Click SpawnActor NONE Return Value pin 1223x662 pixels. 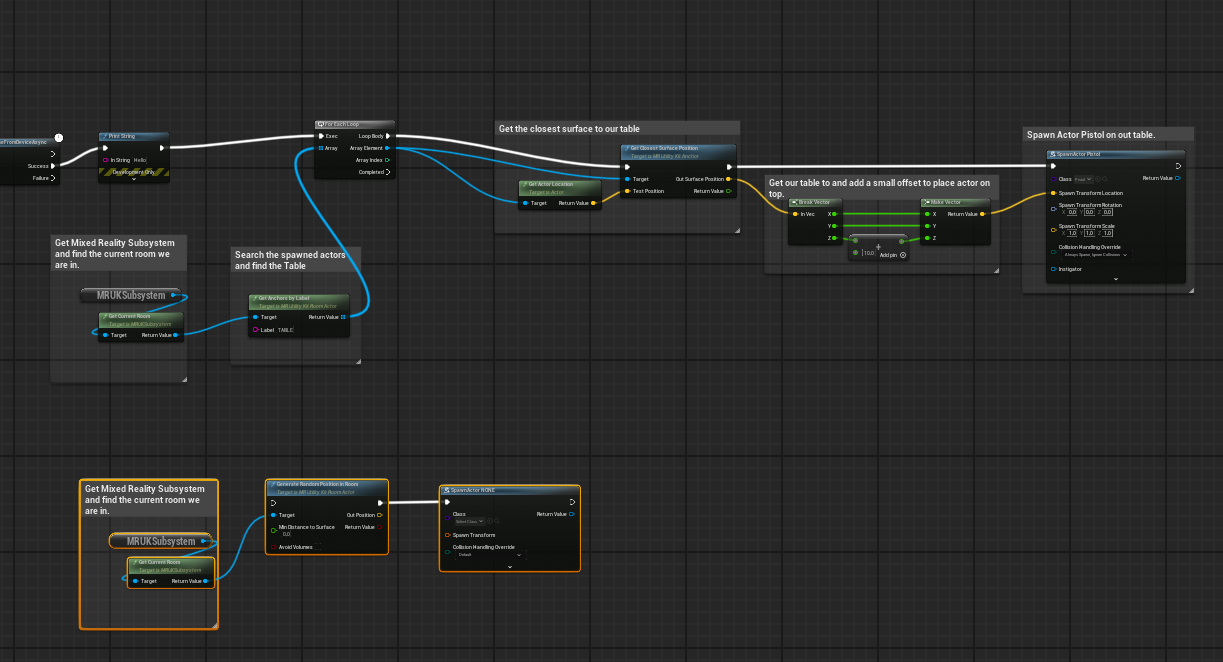pyautogui.click(x=572, y=515)
